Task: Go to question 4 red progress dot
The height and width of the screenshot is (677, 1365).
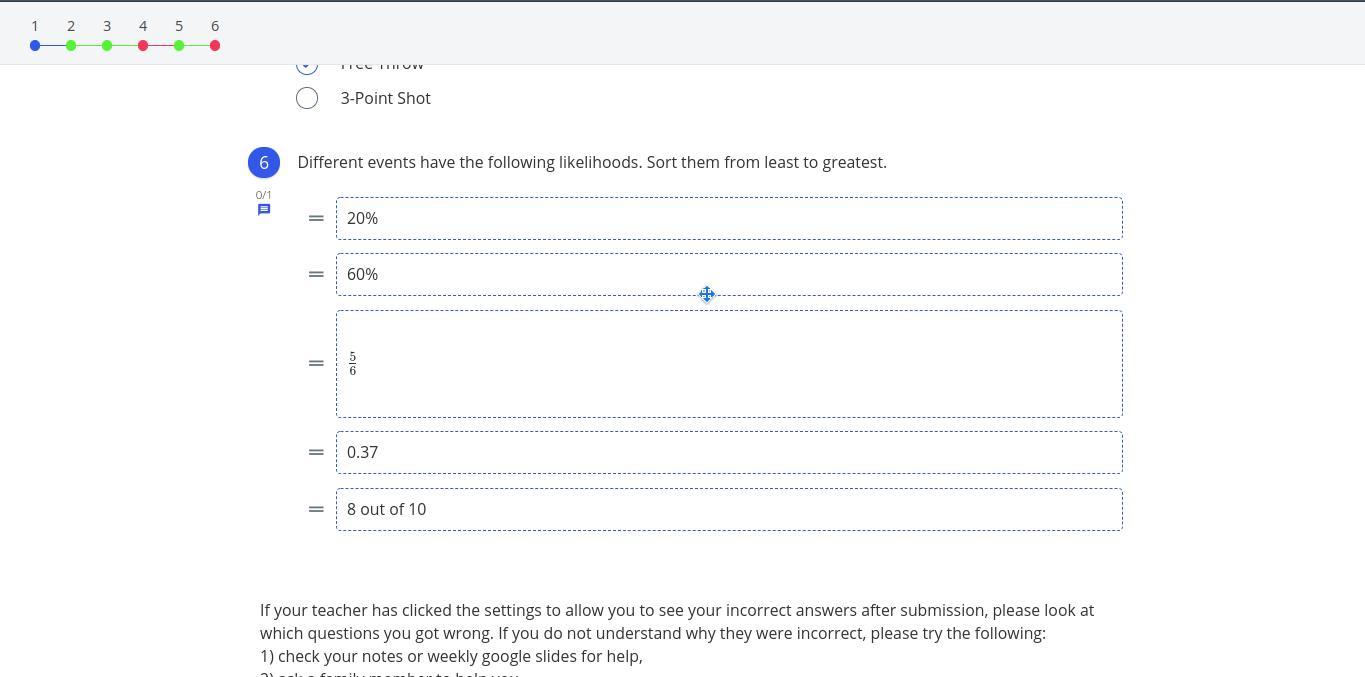Action: tap(143, 45)
